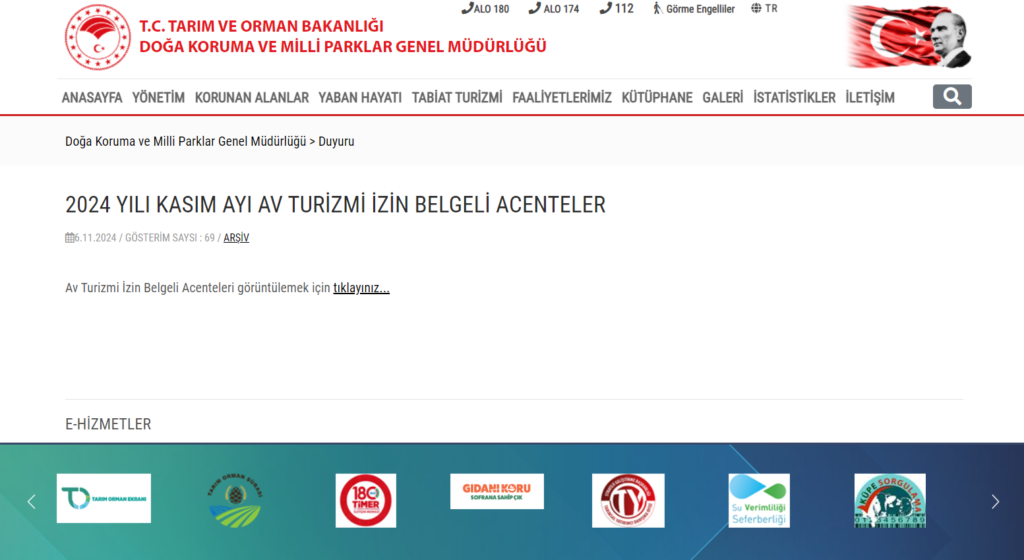Click the headline 2024 YILI KASIM AYI AV TURİZMİ
The height and width of the screenshot is (560, 1024).
pos(335,204)
